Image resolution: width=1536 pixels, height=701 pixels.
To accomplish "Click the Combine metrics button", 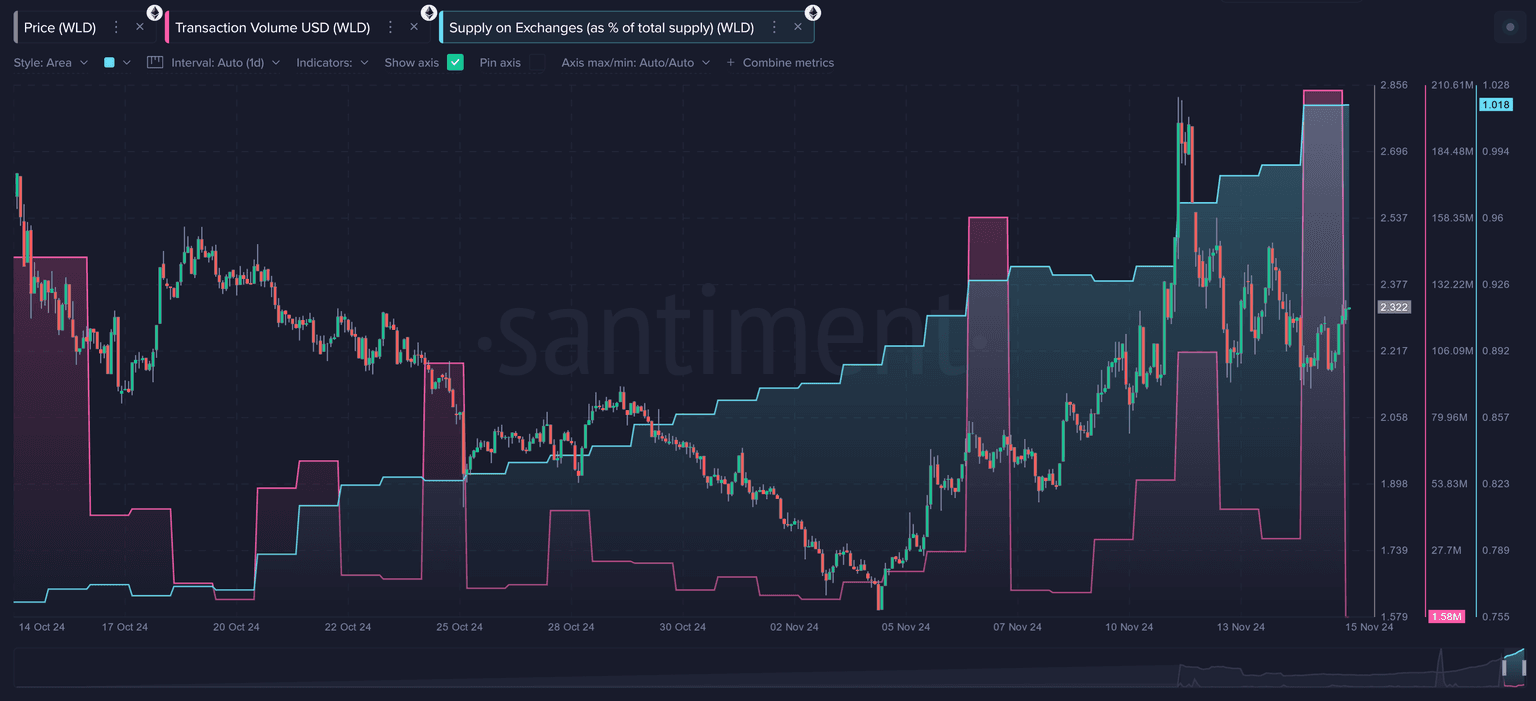I will (780, 62).
